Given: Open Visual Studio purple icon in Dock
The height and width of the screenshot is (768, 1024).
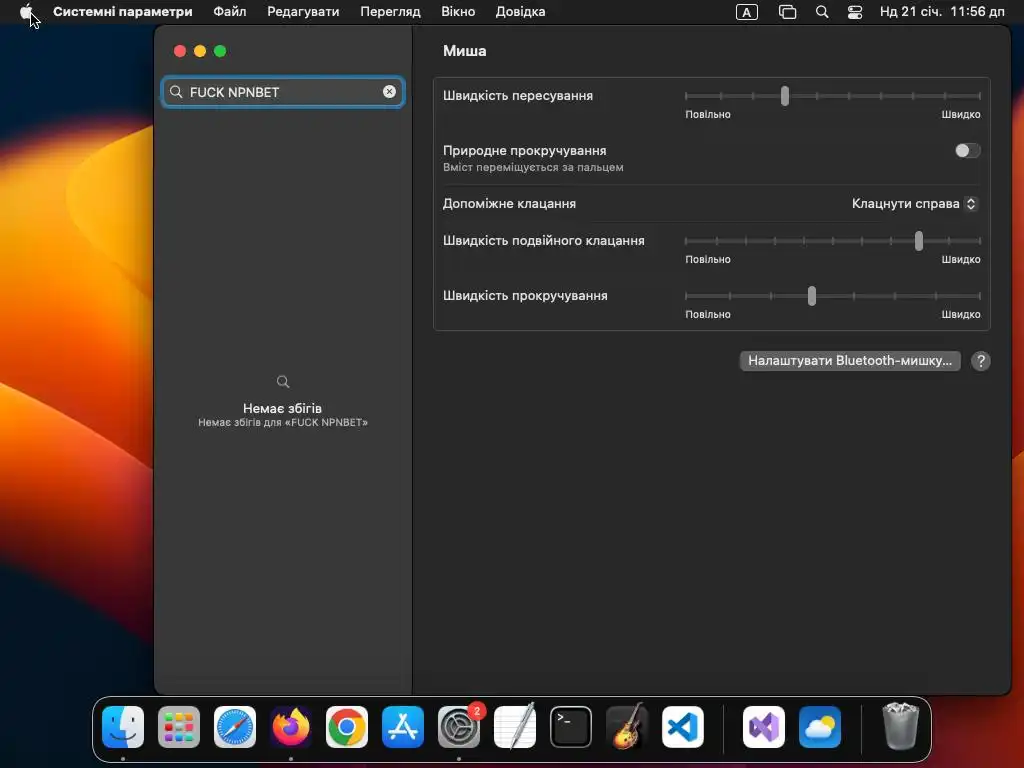Looking at the screenshot, I should pyautogui.click(x=764, y=727).
